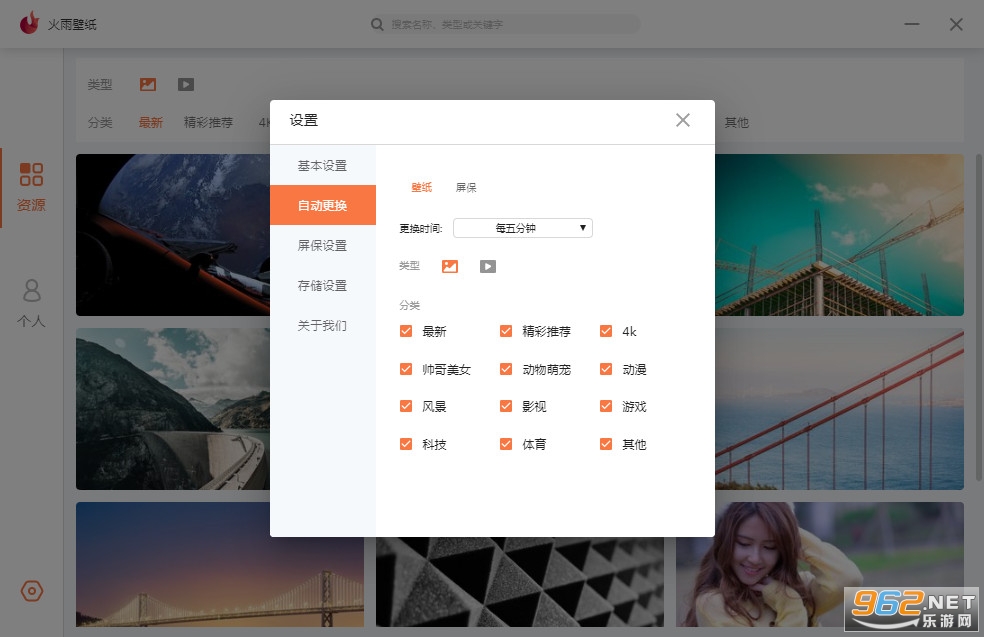Open the hexagon settings icon in sidebar
The width and height of the screenshot is (984, 637).
pos(32,591)
